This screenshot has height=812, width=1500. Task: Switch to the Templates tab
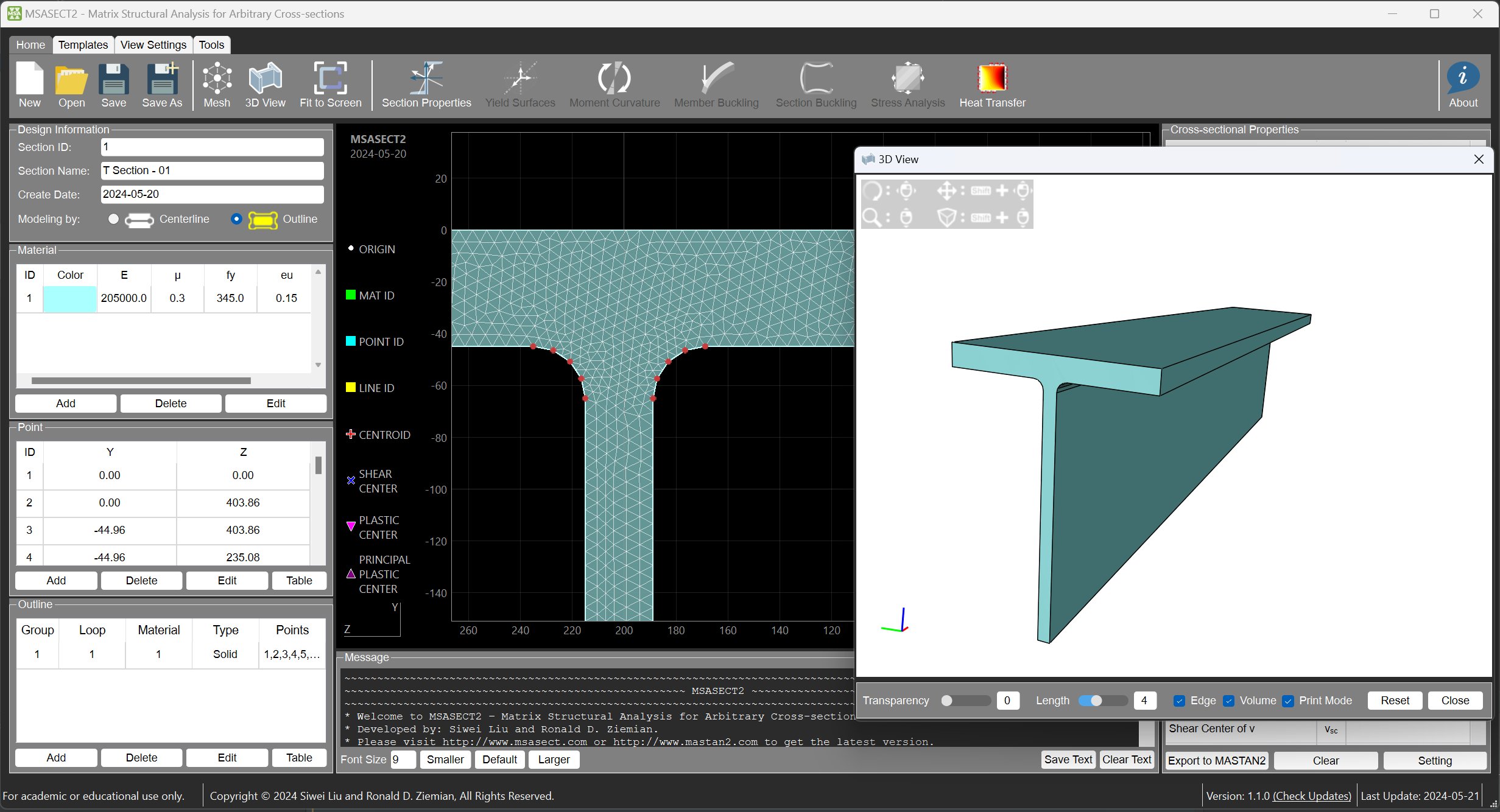[83, 45]
